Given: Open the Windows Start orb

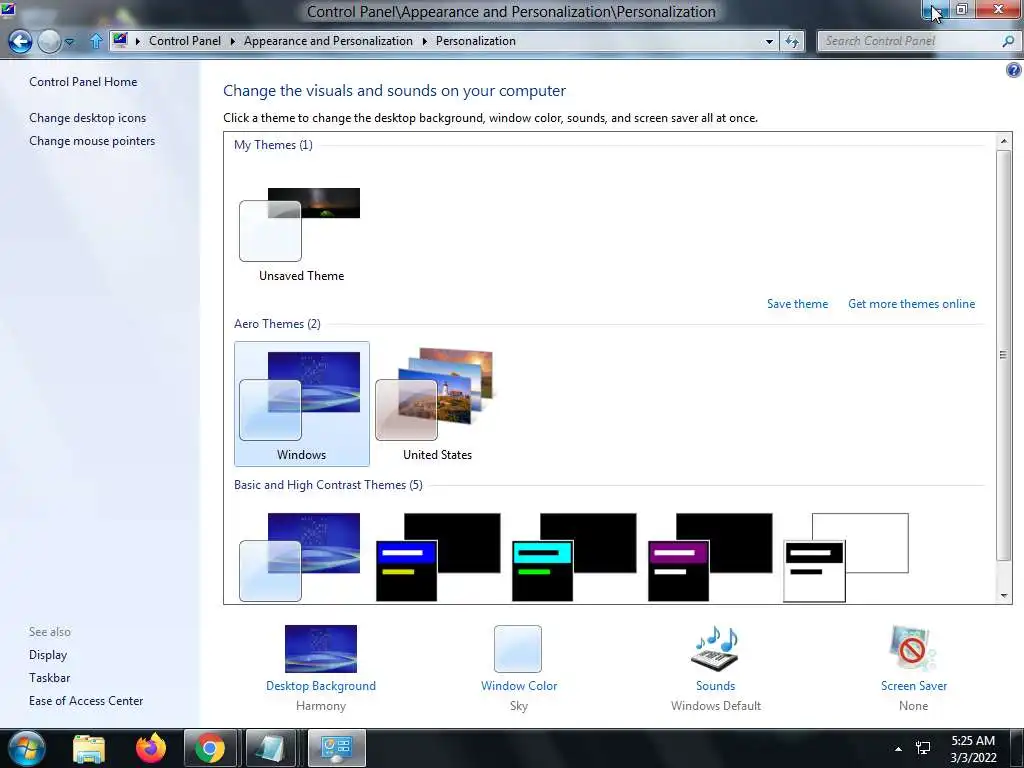Looking at the screenshot, I should click(27, 748).
